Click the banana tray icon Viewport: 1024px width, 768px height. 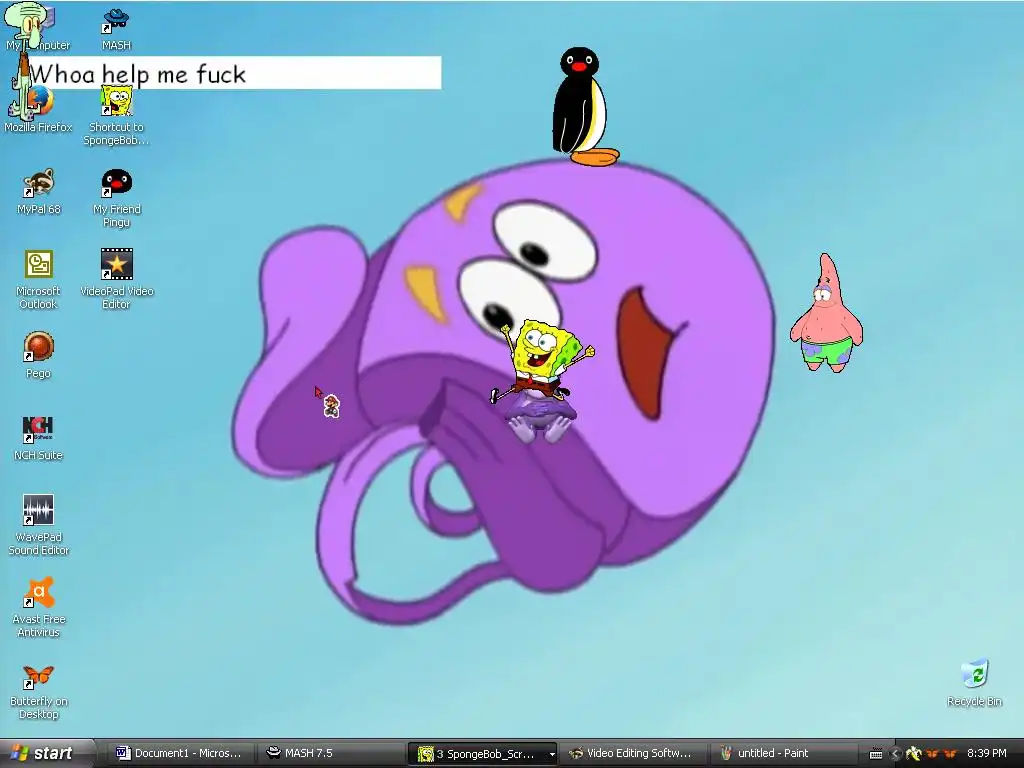[x=914, y=754]
